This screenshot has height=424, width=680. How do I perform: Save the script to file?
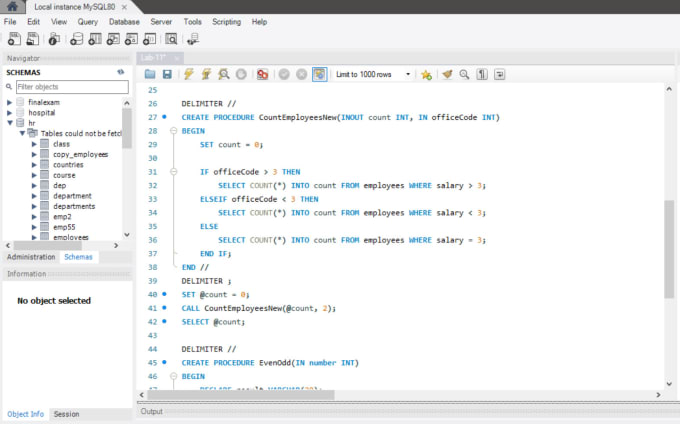click(167, 74)
